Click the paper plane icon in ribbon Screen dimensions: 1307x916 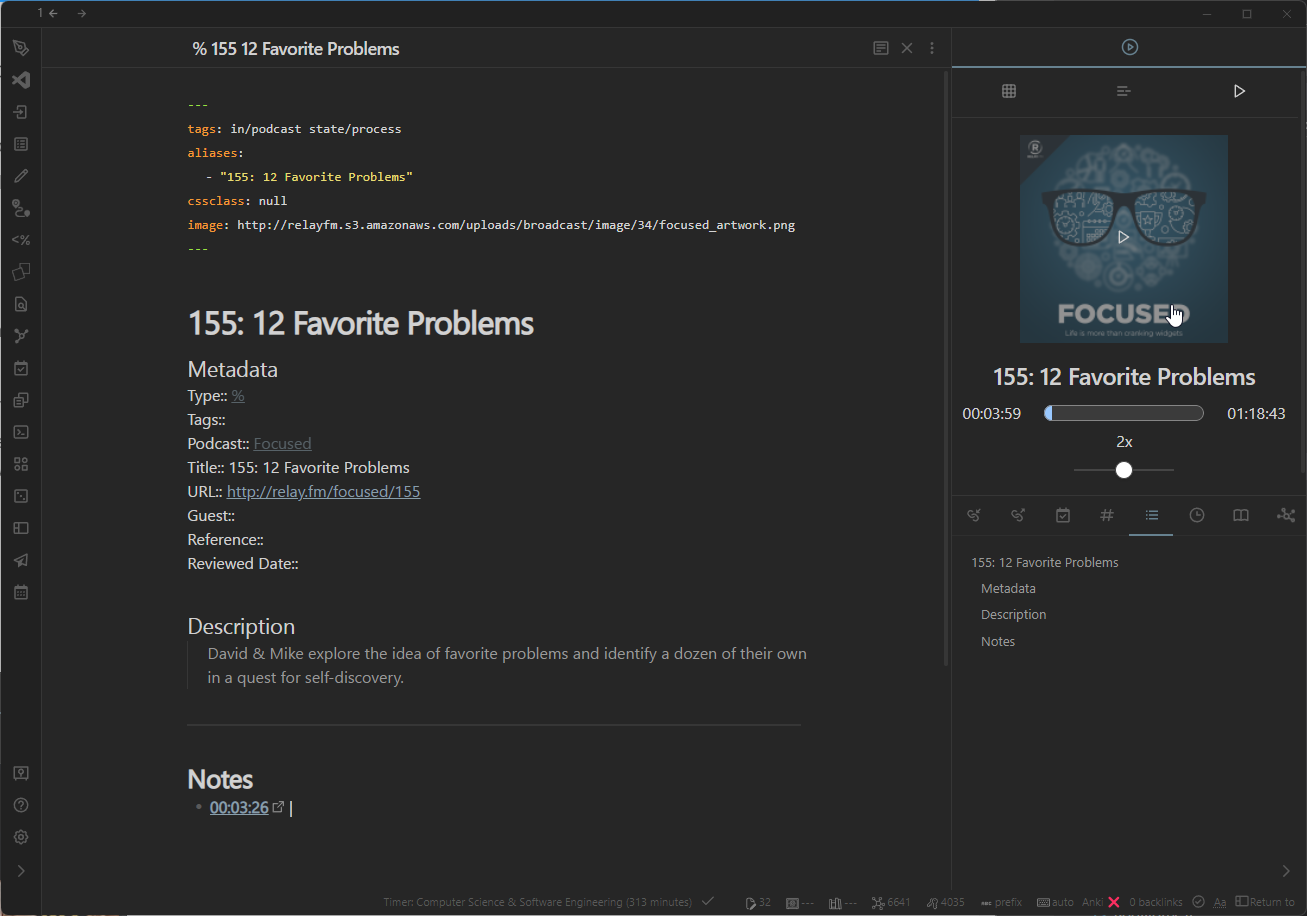coord(21,560)
